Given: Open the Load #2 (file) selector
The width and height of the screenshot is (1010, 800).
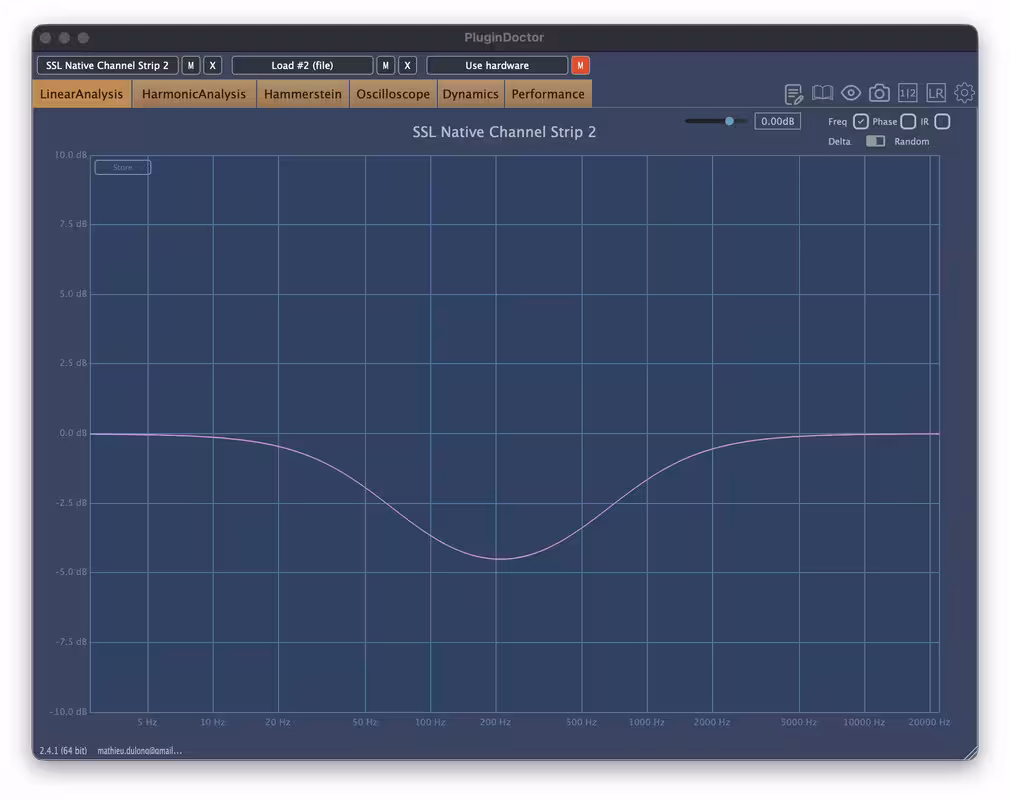Looking at the screenshot, I should click(302, 66).
